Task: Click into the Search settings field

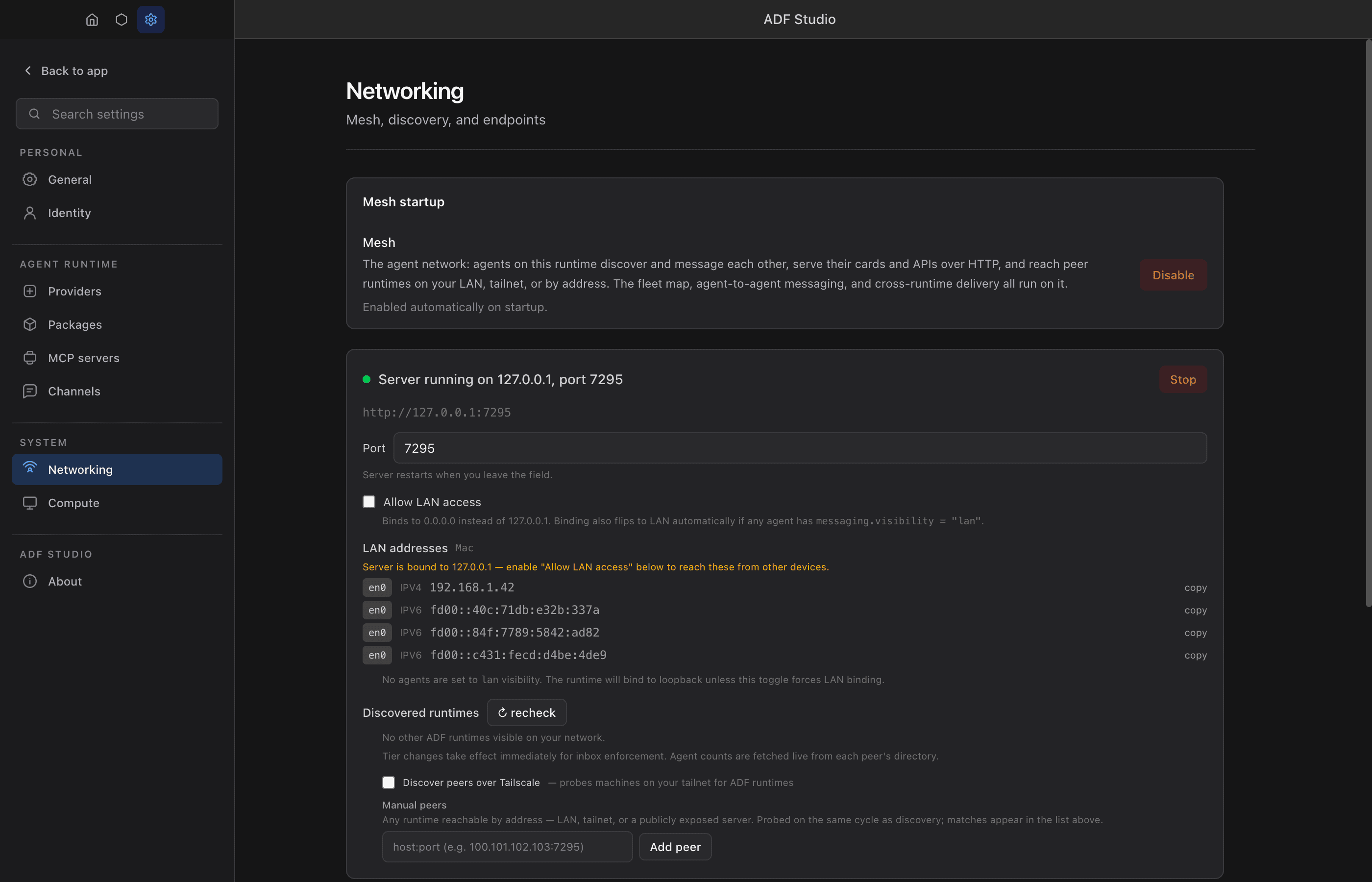Action: 117,114
